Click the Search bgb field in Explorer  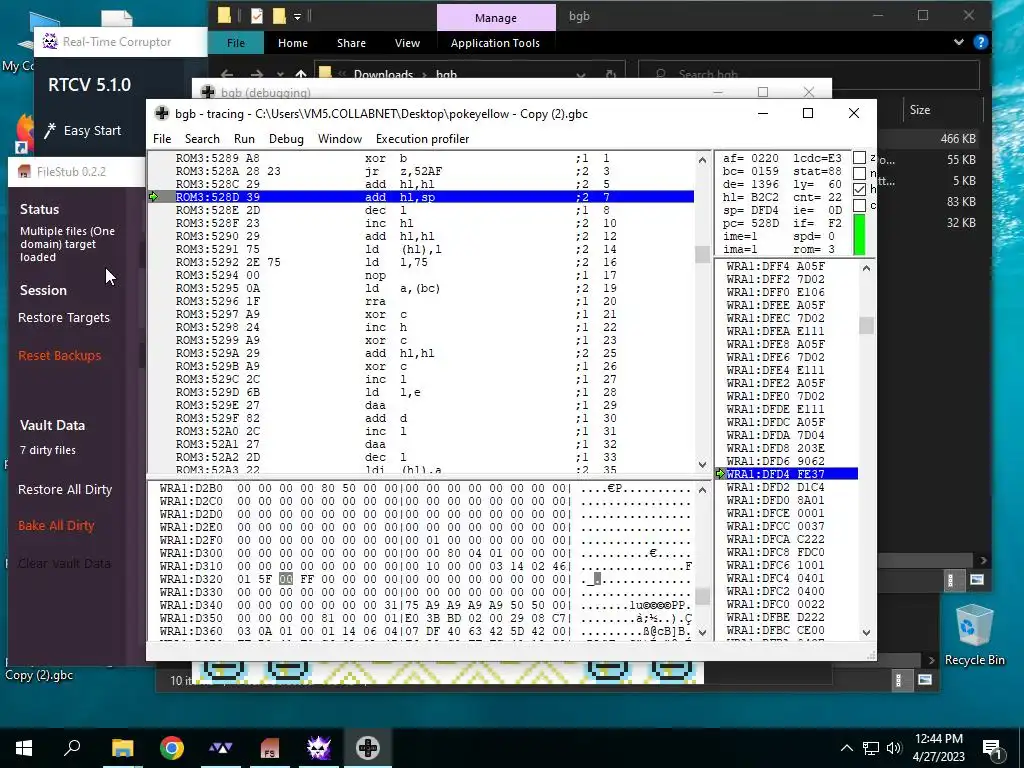[808, 74]
